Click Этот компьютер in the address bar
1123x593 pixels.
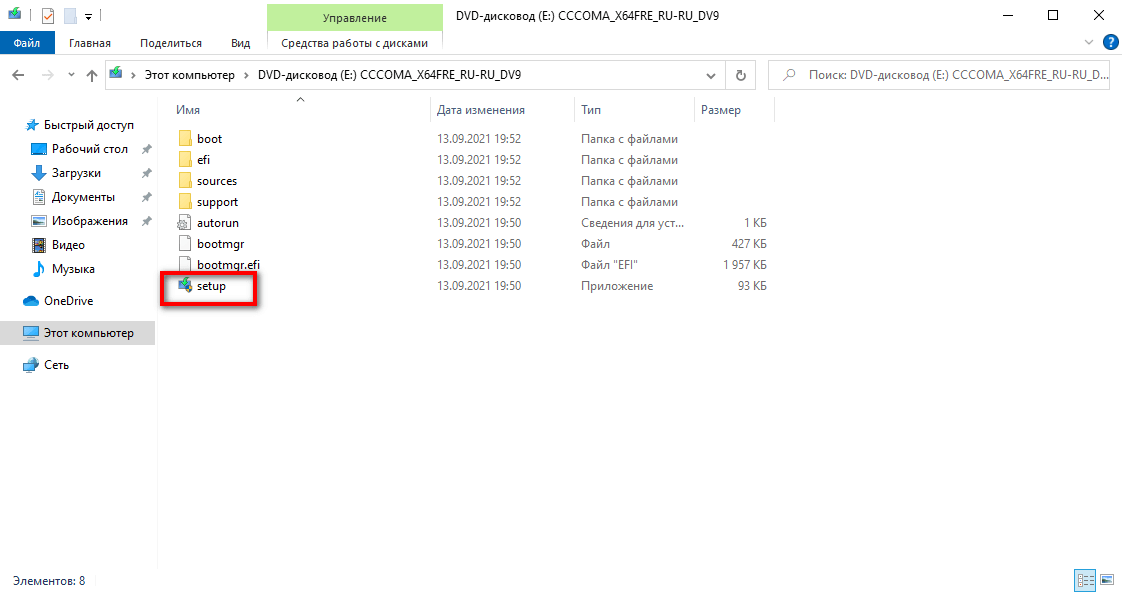[189, 75]
